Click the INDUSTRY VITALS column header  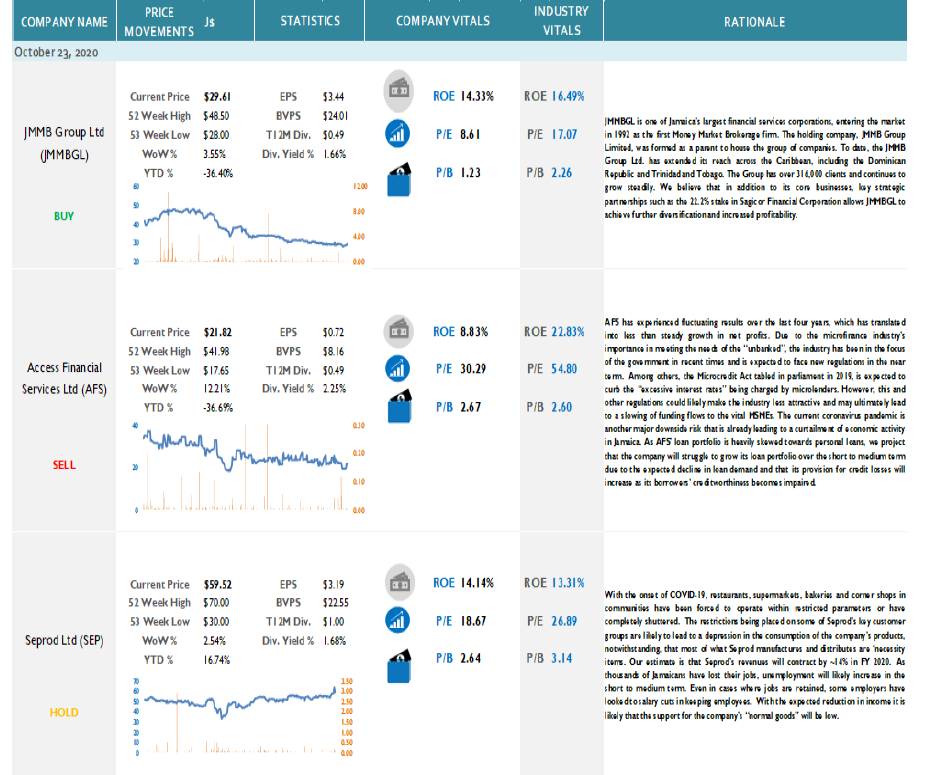click(x=562, y=21)
